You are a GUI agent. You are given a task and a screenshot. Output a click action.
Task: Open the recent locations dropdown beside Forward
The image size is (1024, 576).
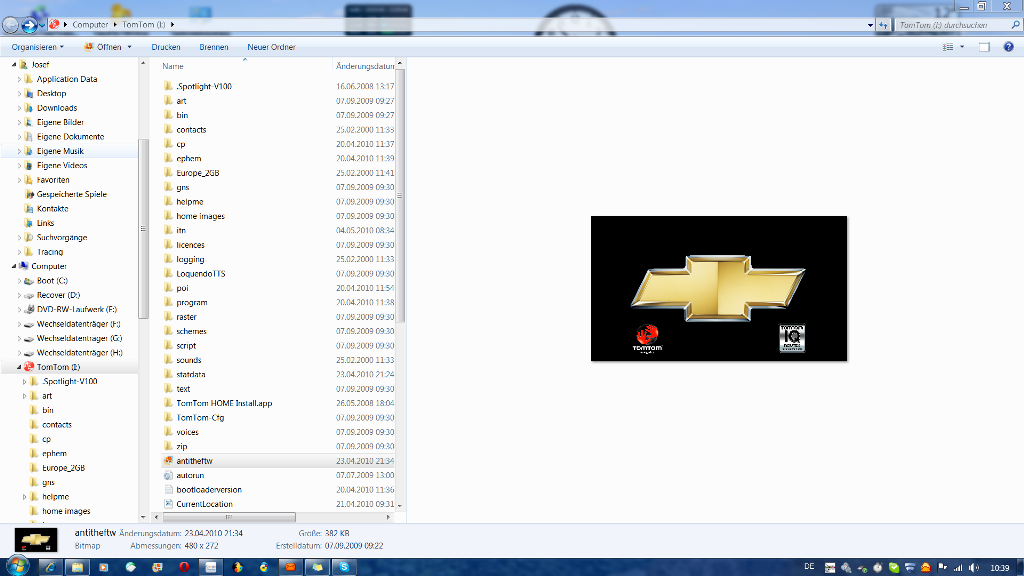(42, 25)
